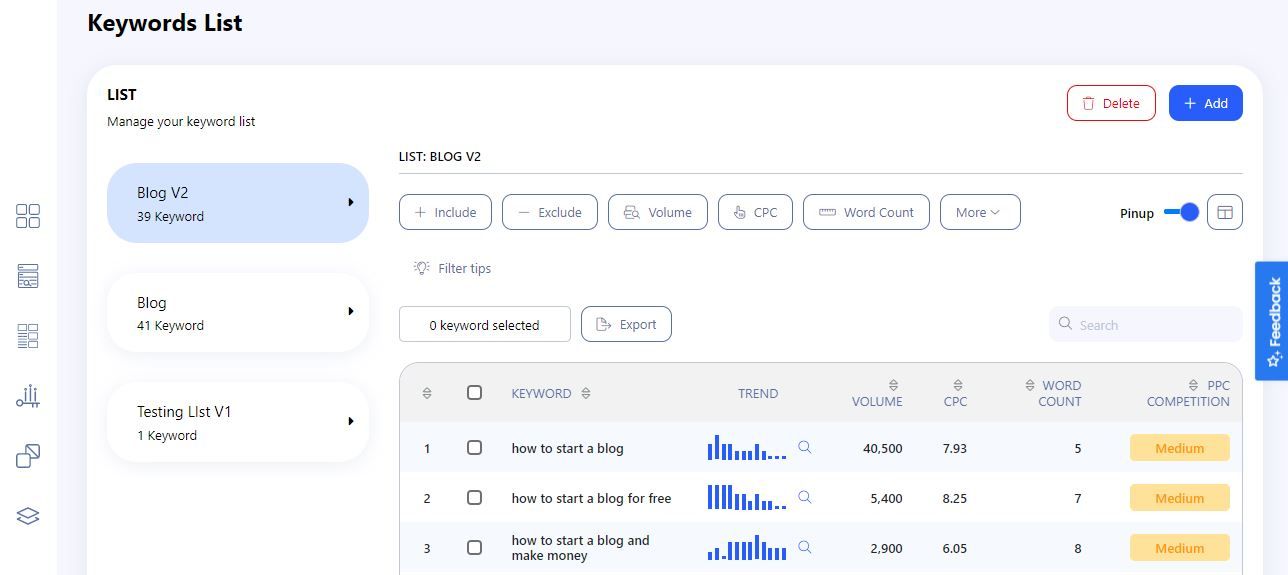Click into the keyword Search field
The image size is (1288, 575).
(1146, 324)
